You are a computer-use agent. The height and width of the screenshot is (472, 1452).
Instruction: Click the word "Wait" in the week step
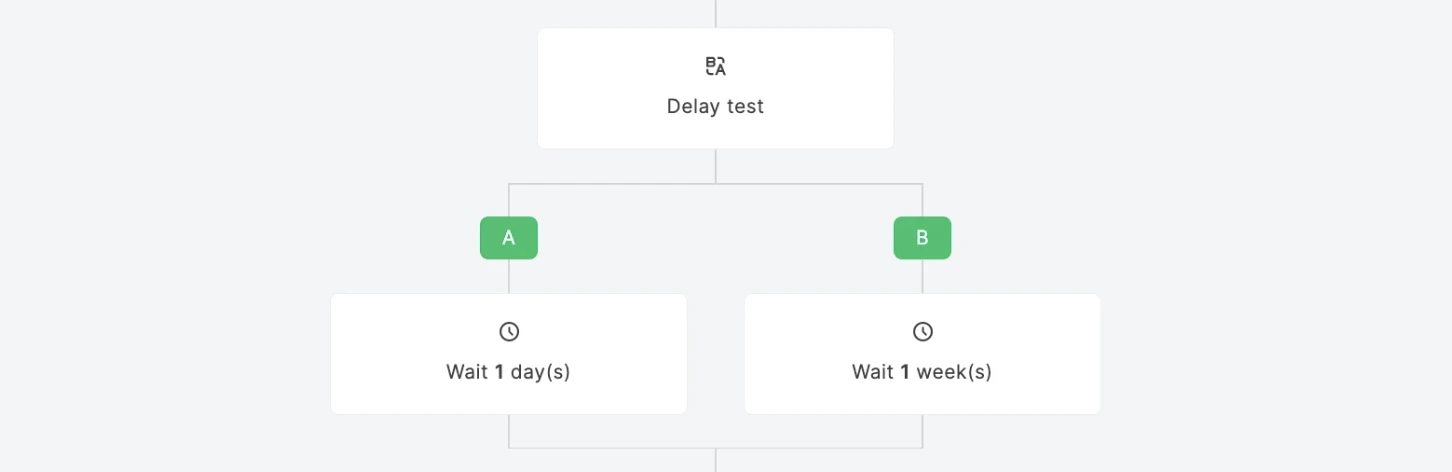(872, 372)
